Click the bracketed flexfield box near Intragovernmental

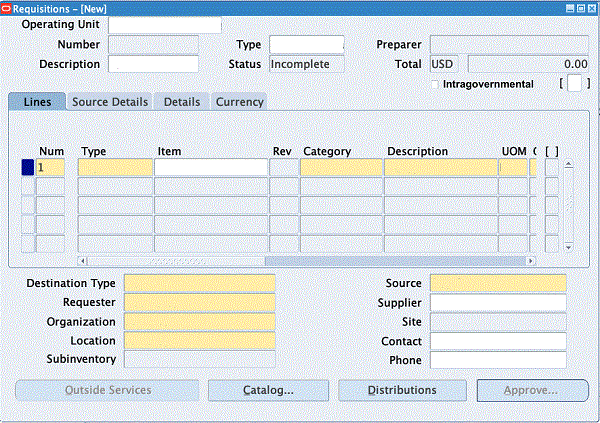pos(574,83)
